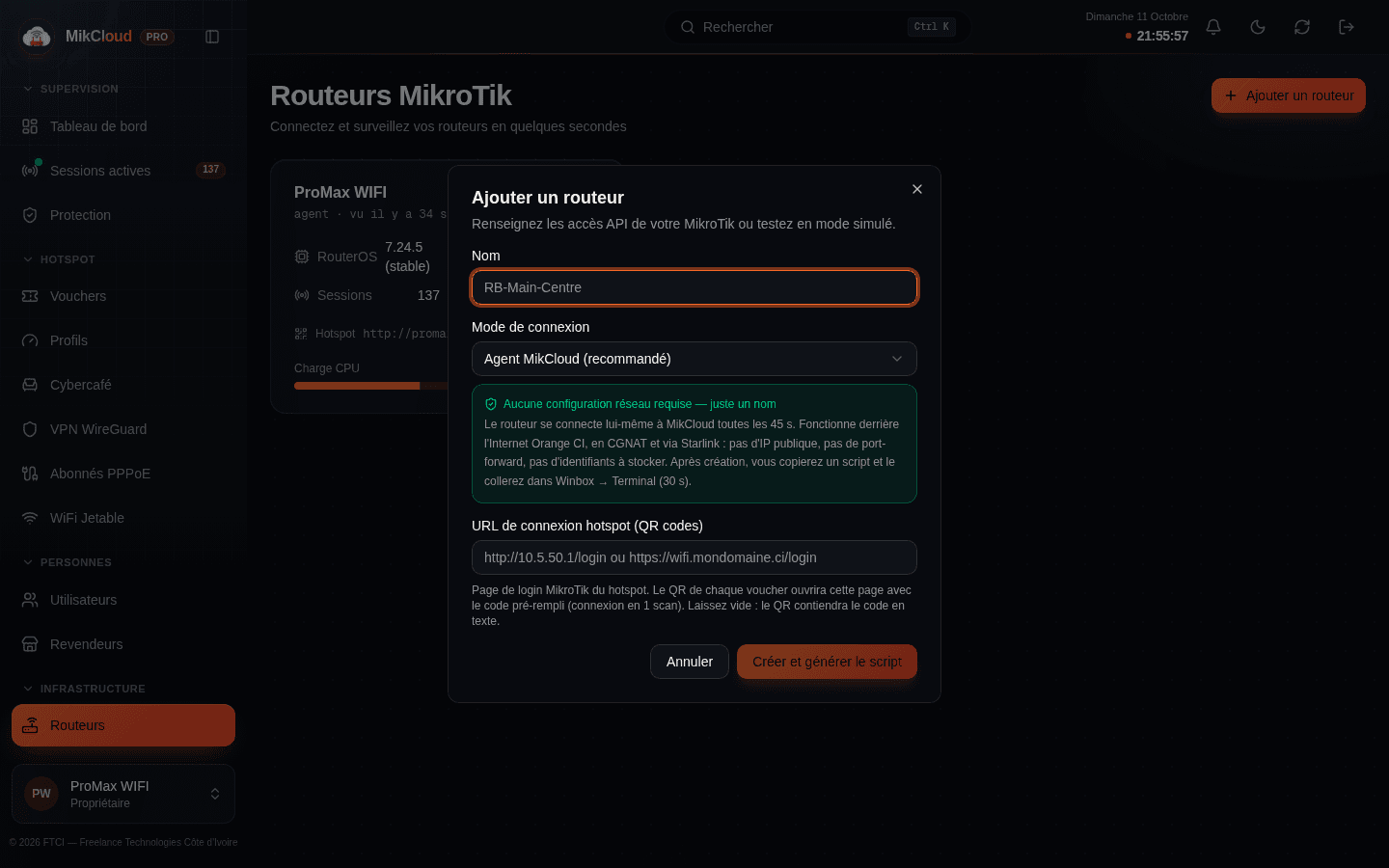Click the 21:55:57 clock text
The width and height of the screenshot is (1389, 868).
pos(1162,36)
